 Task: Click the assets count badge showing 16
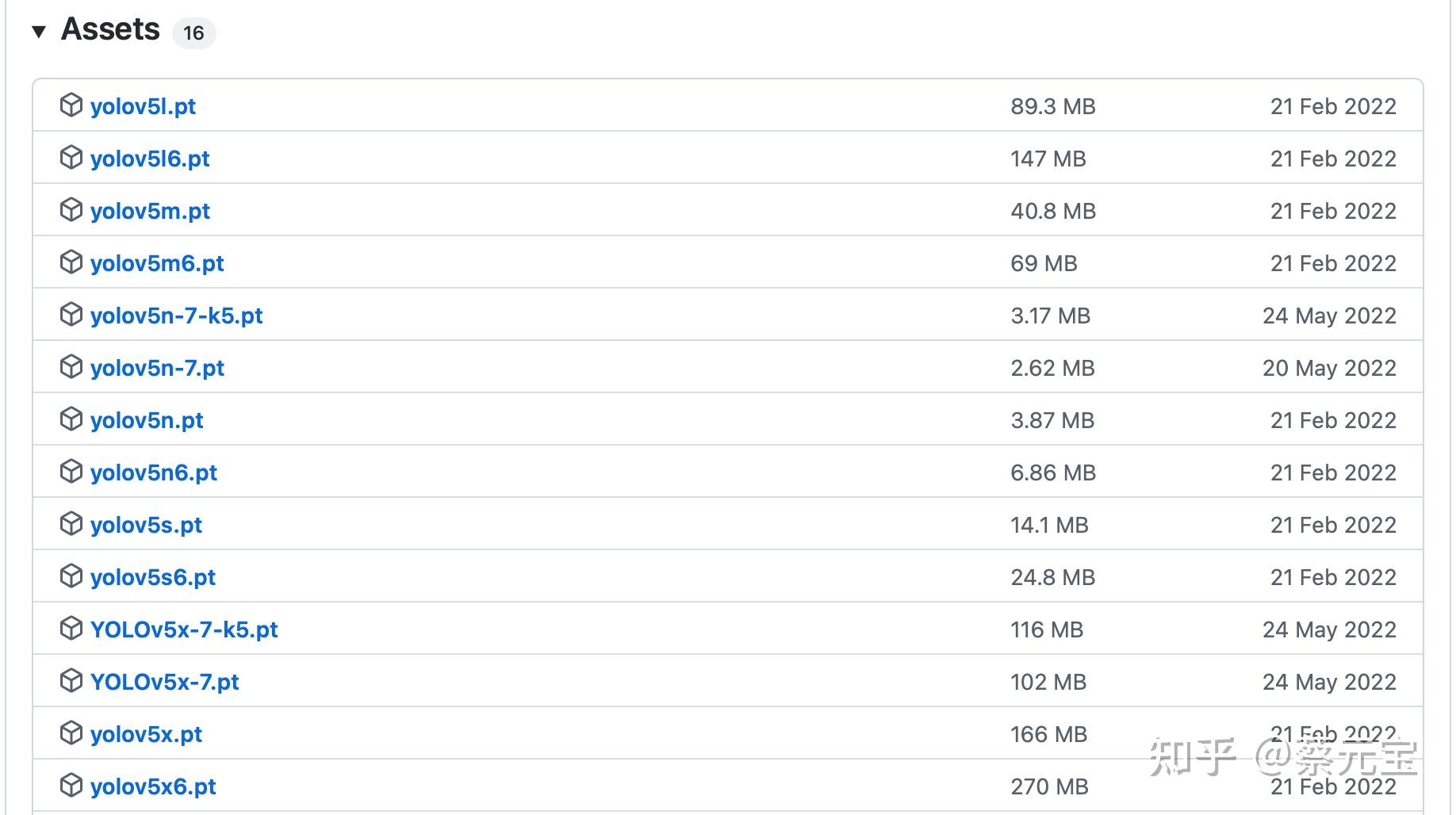[193, 33]
